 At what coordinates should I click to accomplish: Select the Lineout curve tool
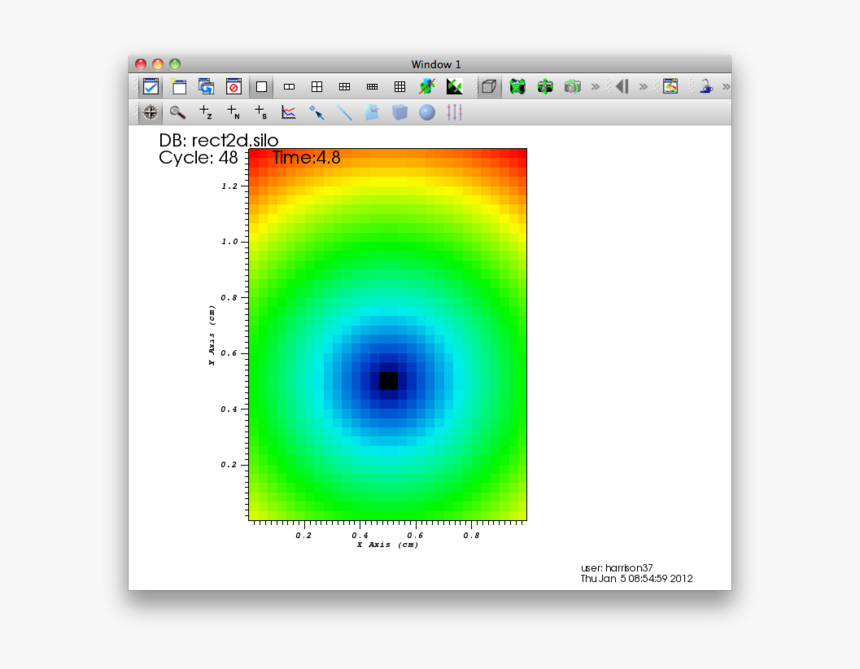click(x=287, y=112)
